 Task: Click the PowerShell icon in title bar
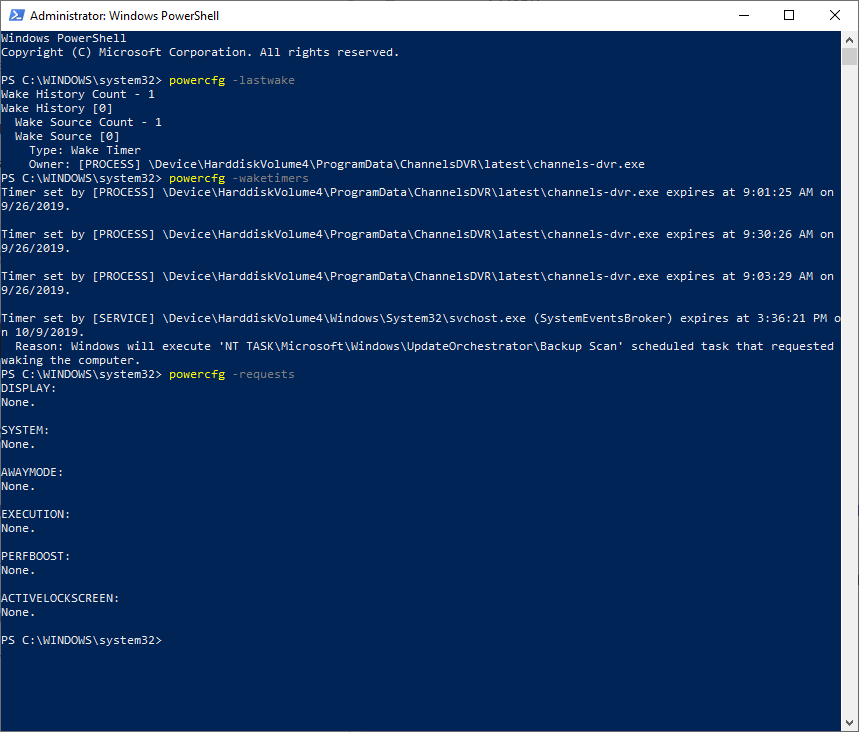click(15, 16)
